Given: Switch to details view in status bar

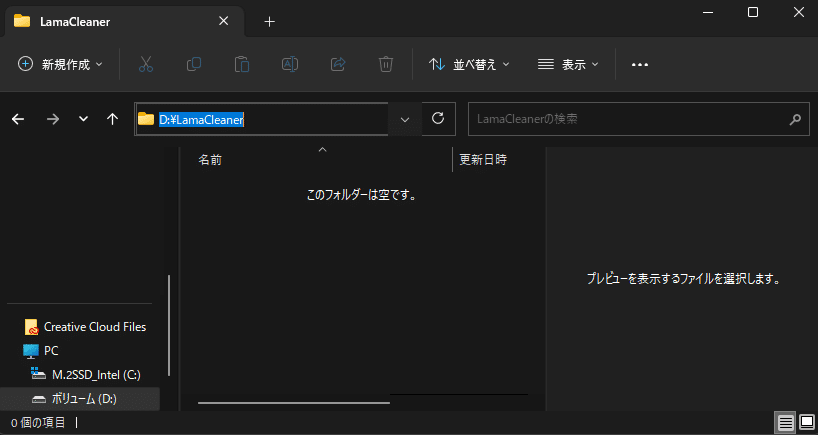Looking at the screenshot, I should (786, 422).
